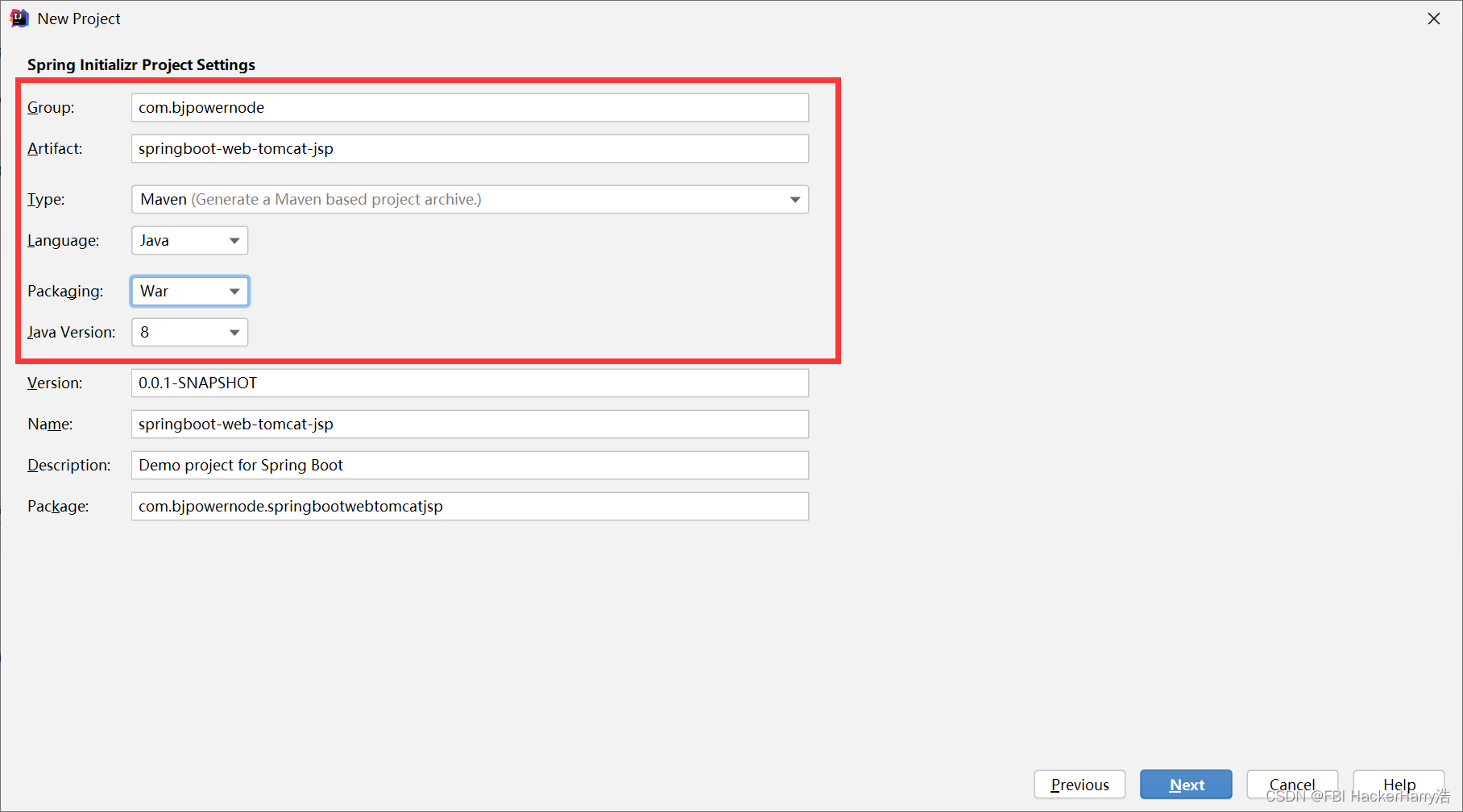Click the Name: label
This screenshot has width=1463, height=812.
point(50,424)
